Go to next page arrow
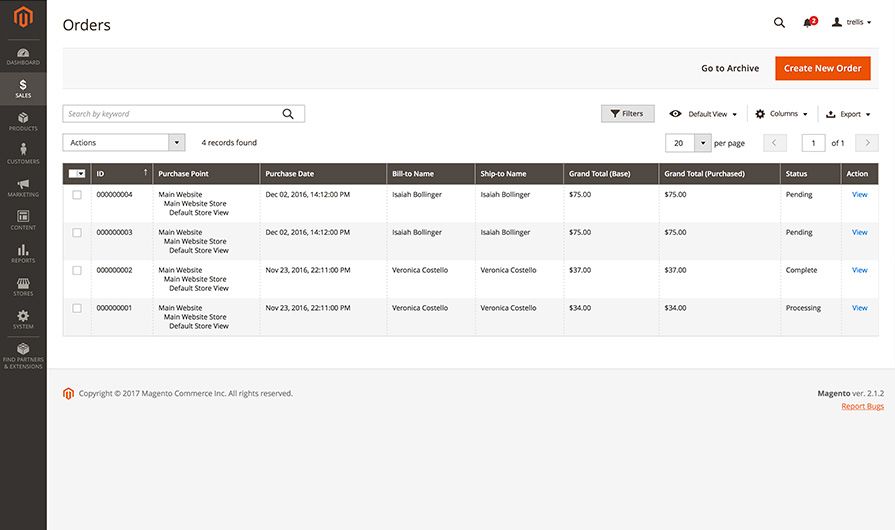Viewport: 895px width, 530px height. click(x=867, y=143)
